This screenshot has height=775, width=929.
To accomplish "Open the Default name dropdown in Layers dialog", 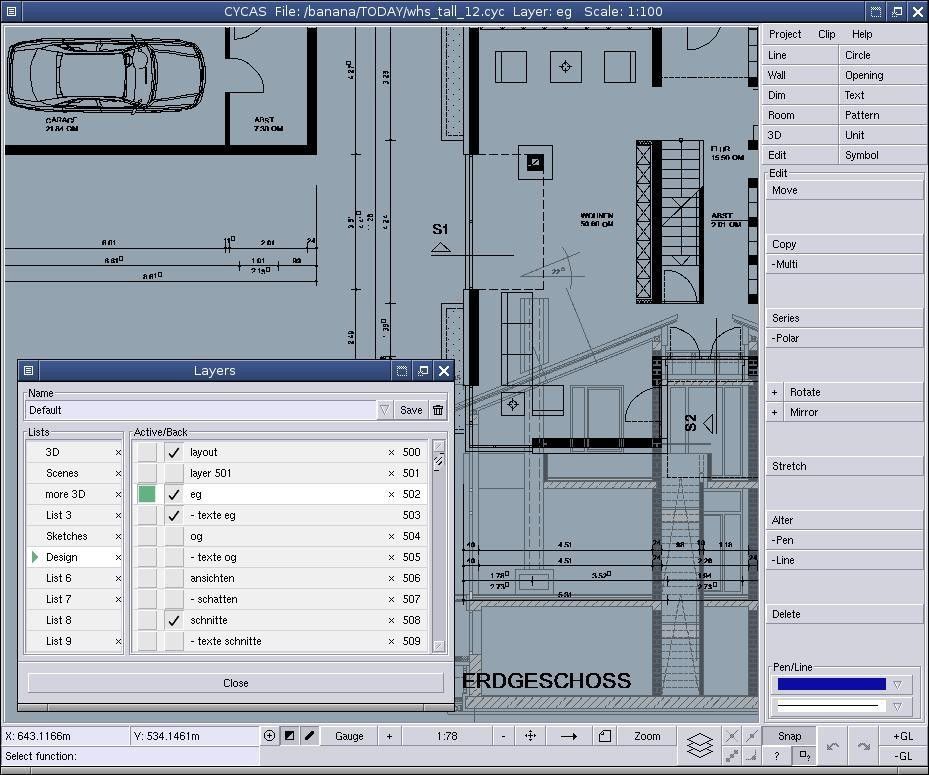I will [x=384, y=409].
